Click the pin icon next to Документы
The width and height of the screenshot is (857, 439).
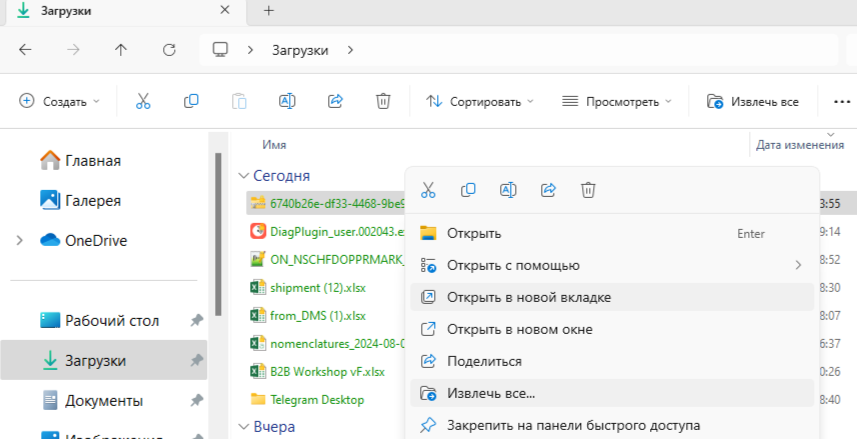pos(197,401)
